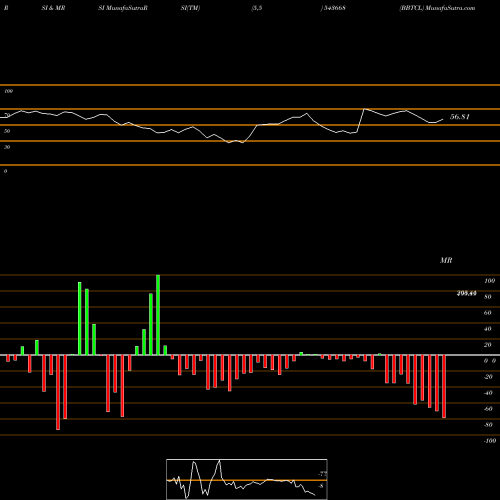
Task: Select the RSI axis label 50
Action: (x=7, y=131)
